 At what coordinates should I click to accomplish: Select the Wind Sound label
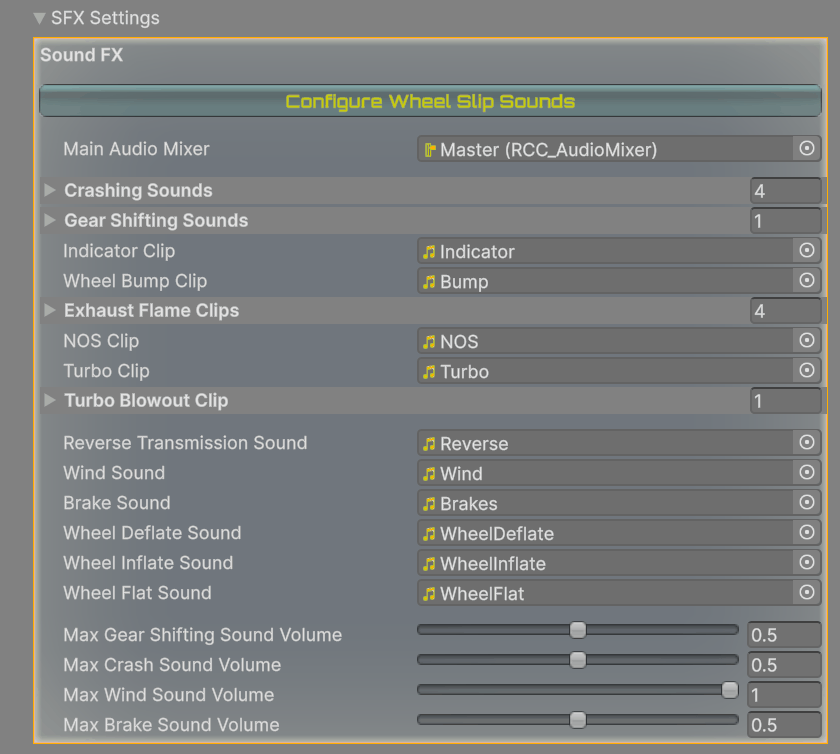point(114,473)
